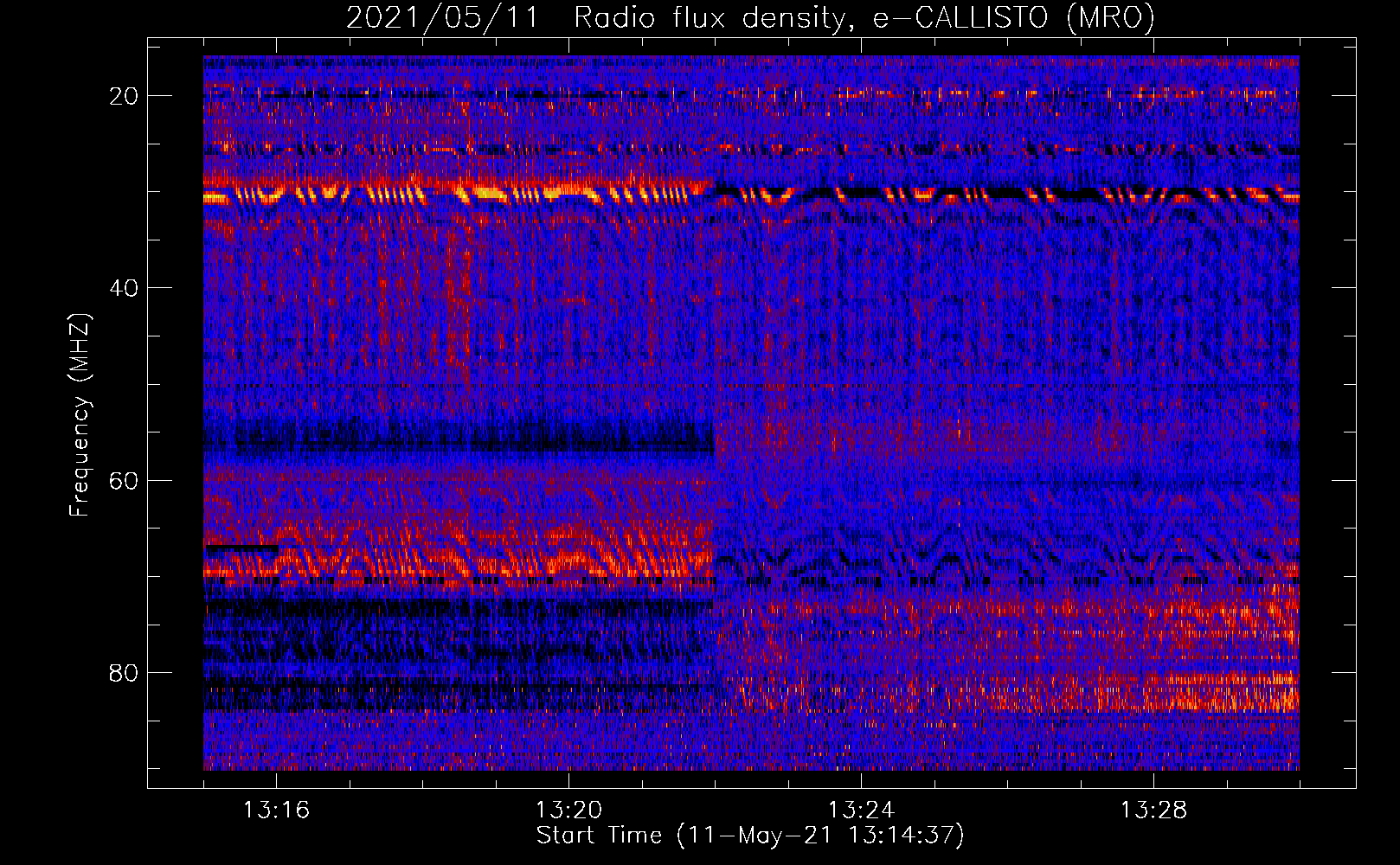Click the 20 MHz frequency tick label
1400x865 pixels.
coord(124,96)
